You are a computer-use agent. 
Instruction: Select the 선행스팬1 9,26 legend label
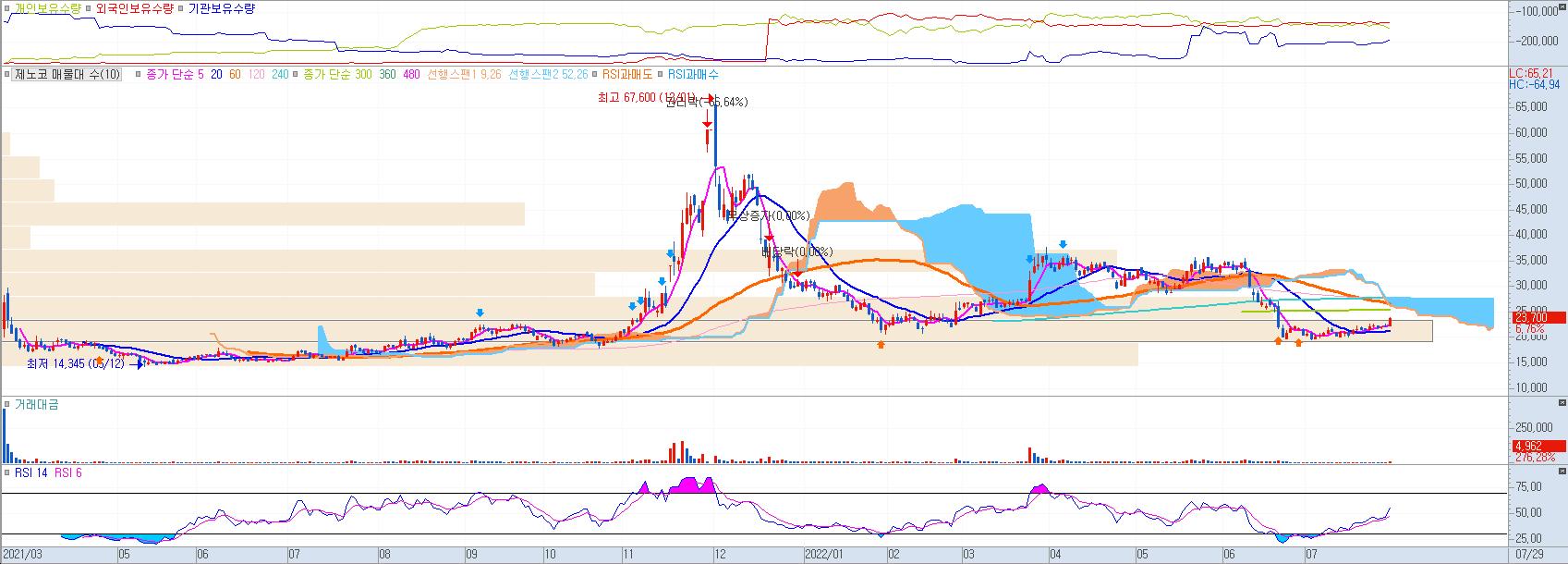(463, 75)
